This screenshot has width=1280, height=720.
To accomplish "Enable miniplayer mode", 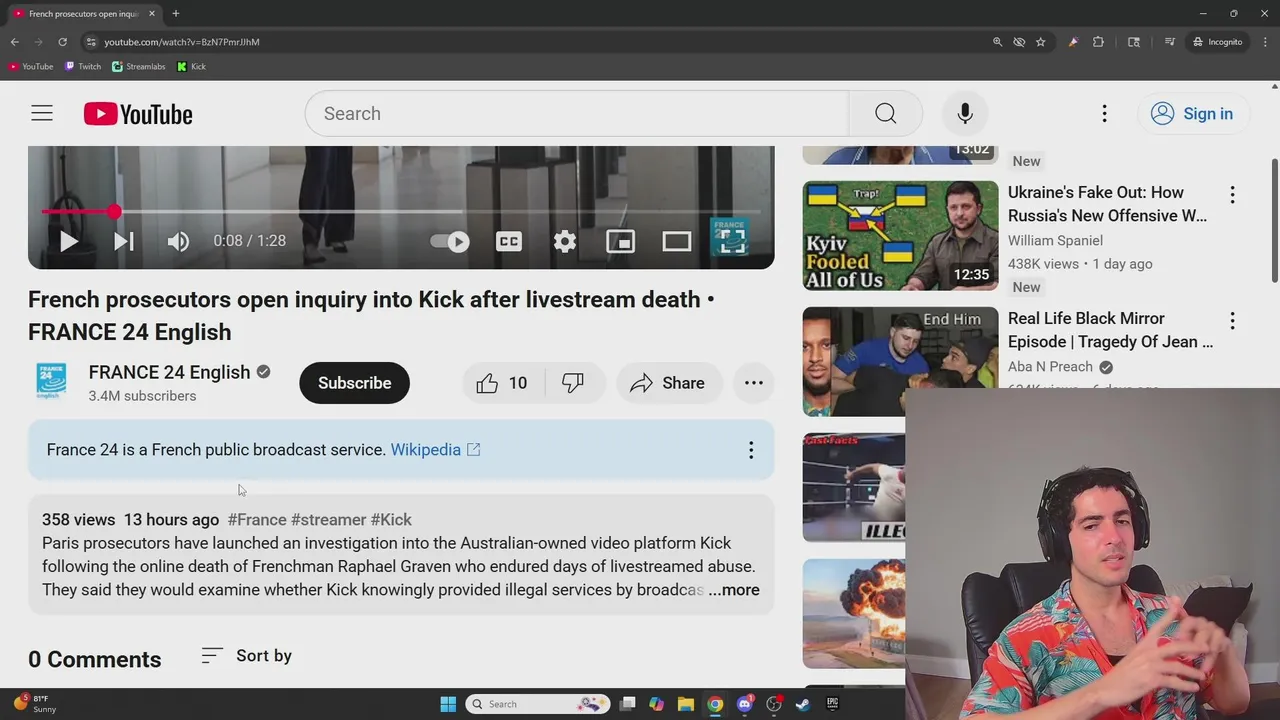I will coord(620,241).
